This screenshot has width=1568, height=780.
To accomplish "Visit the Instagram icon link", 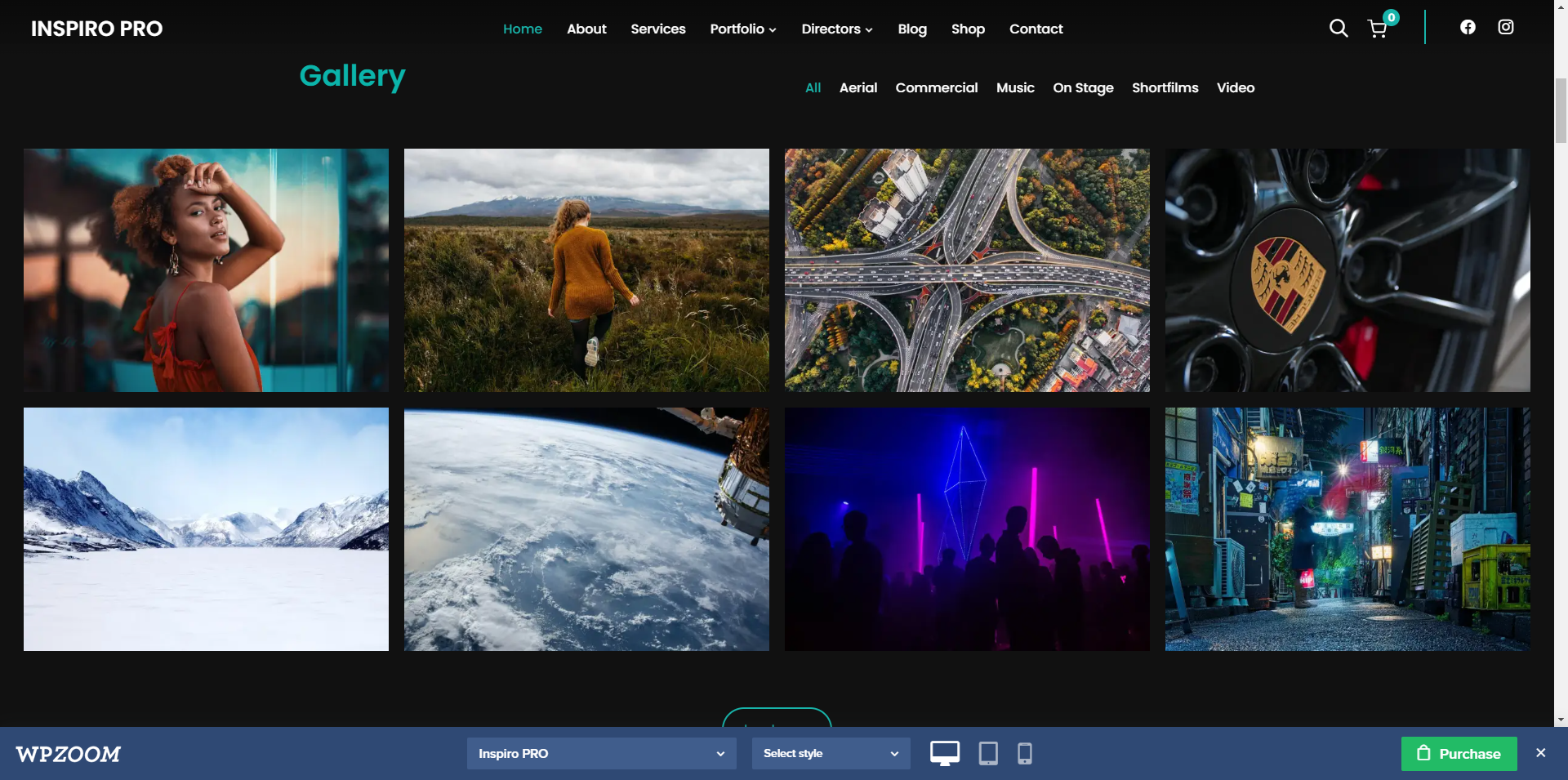I will (x=1506, y=27).
